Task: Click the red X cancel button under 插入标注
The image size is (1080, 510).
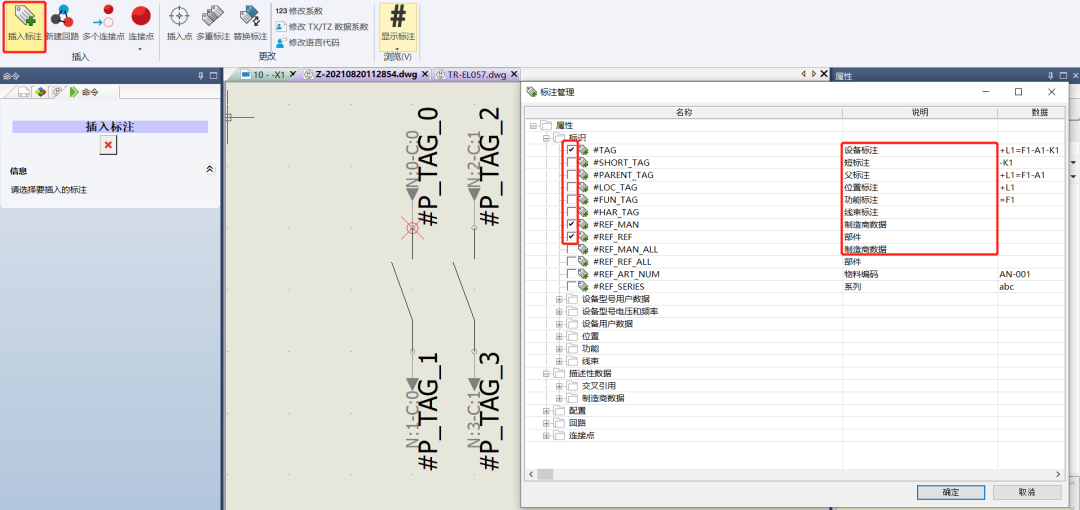Action: pos(110,145)
